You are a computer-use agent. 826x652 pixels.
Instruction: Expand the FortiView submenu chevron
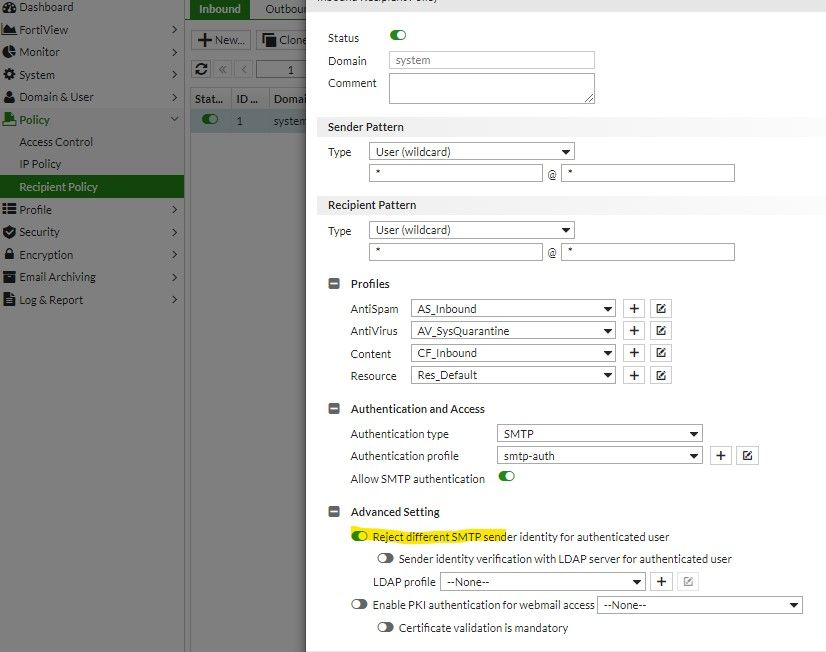[174, 29]
